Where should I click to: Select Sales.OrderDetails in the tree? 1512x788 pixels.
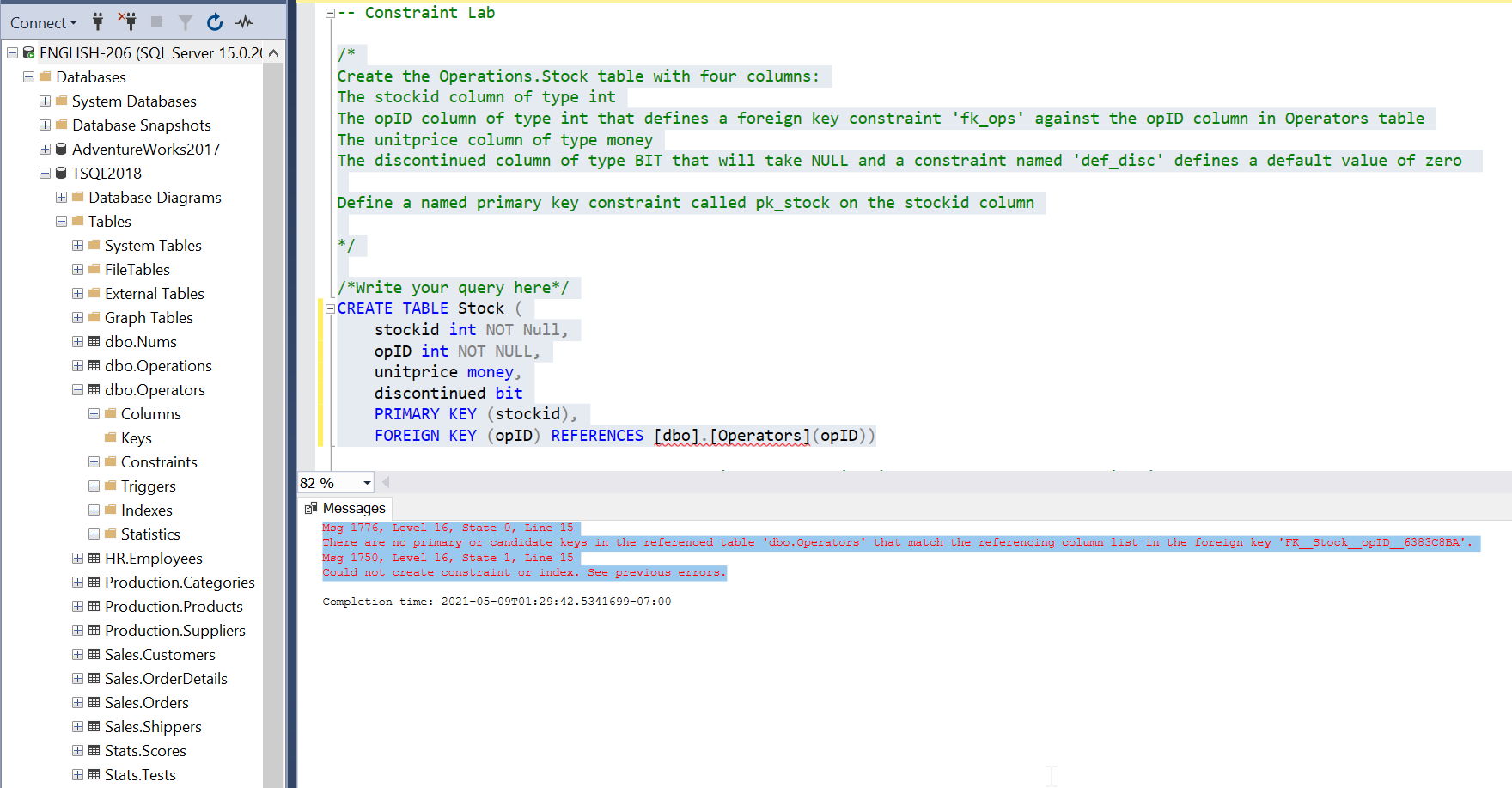pyautogui.click(x=166, y=679)
